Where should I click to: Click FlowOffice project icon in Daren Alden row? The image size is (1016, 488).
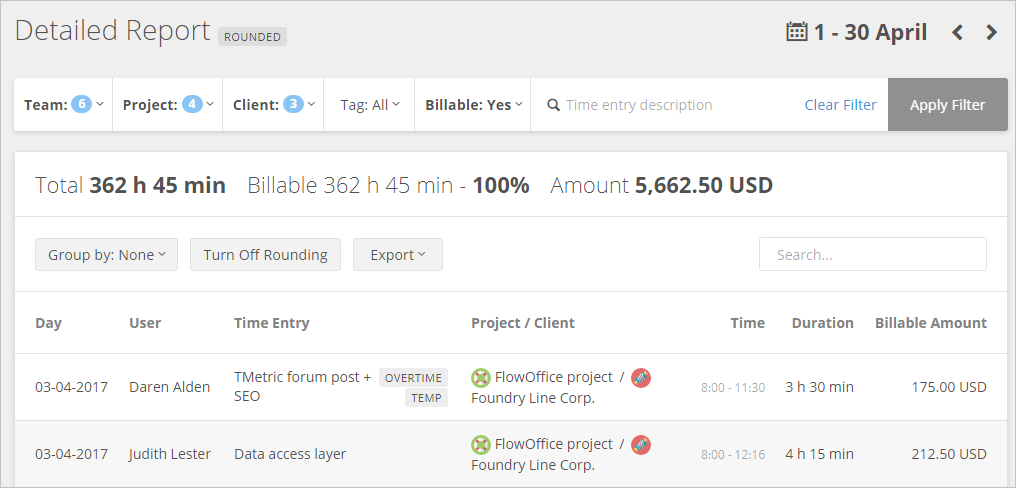[481, 377]
